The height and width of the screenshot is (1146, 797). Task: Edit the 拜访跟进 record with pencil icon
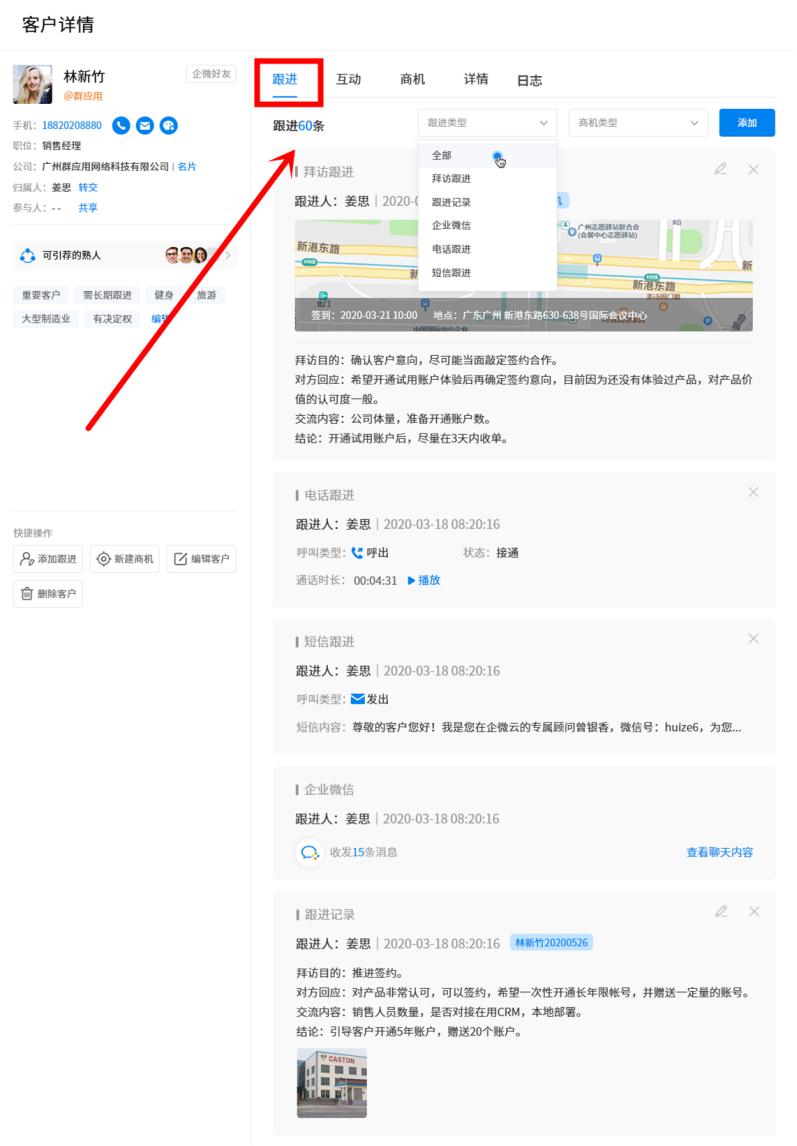click(x=720, y=170)
